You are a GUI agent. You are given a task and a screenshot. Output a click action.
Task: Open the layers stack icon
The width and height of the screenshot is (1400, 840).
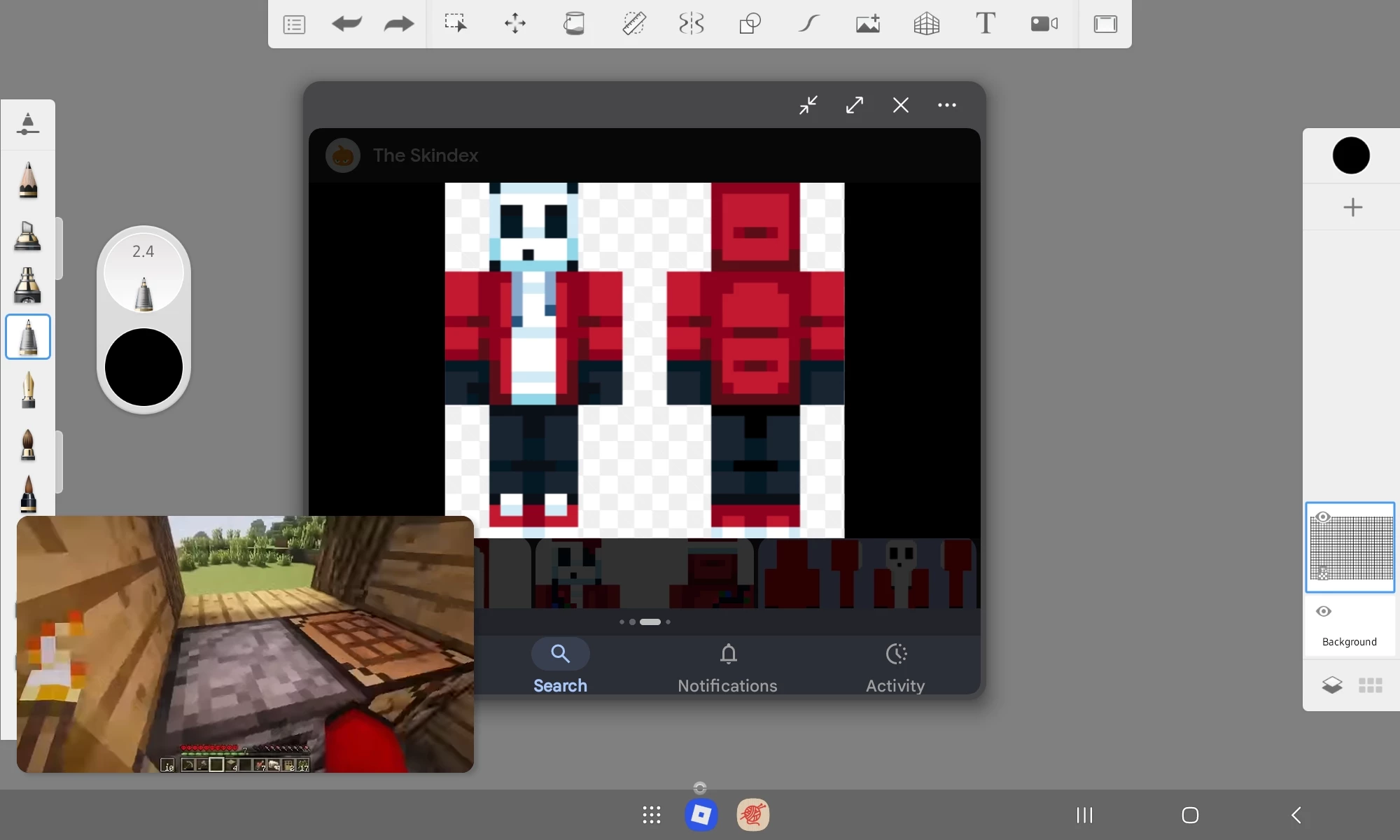point(1332,685)
